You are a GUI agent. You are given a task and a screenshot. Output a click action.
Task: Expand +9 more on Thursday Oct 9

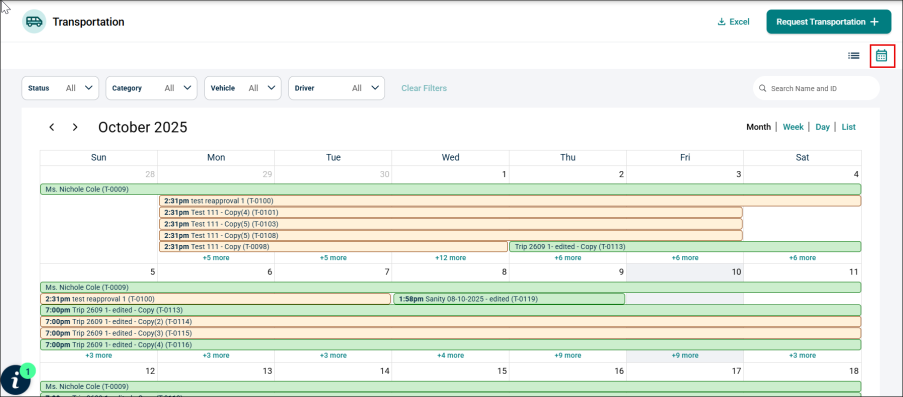[x=568, y=356]
